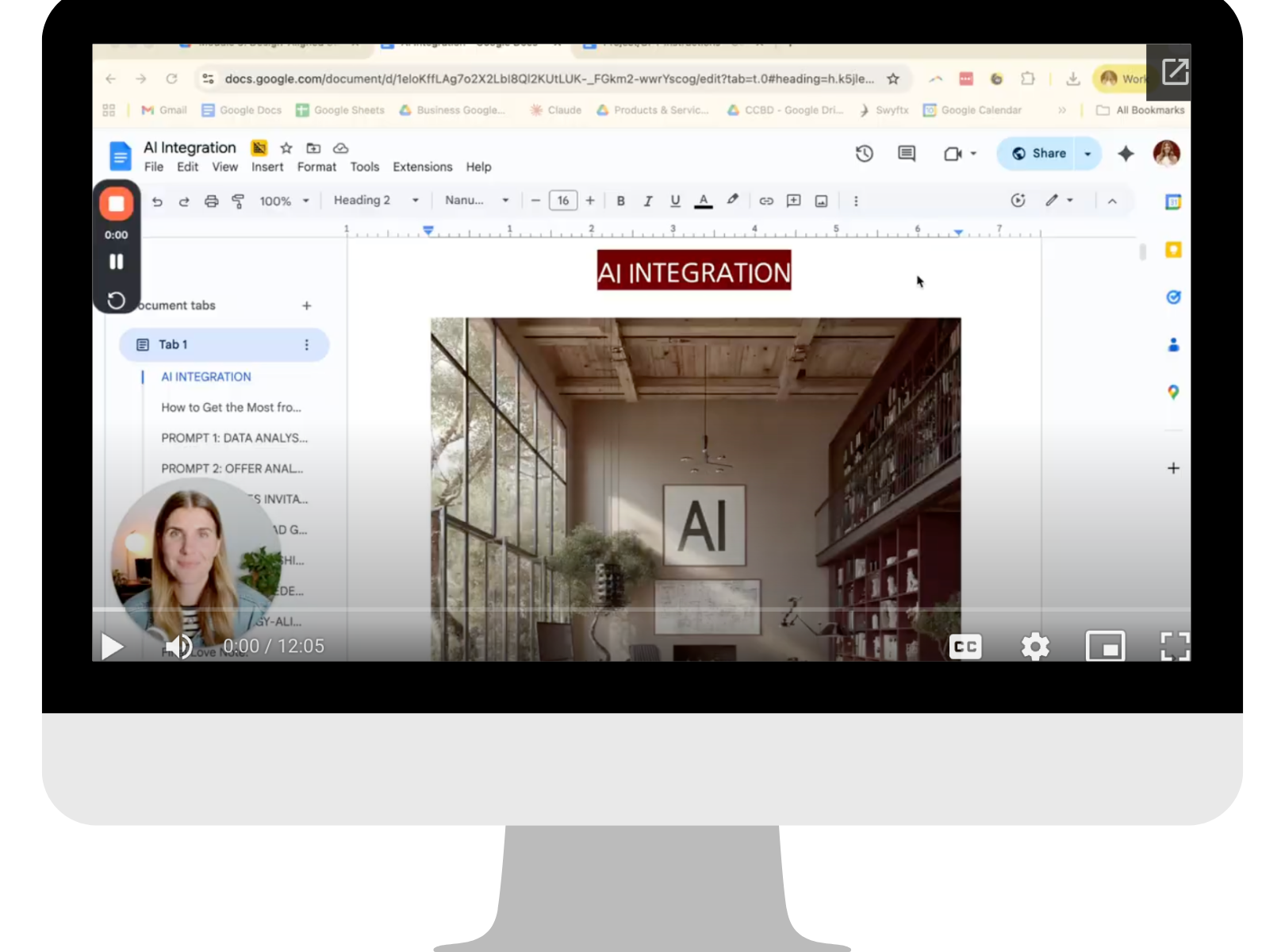Open text color picker
The width and height of the screenshot is (1285, 952).
pos(703,201)
